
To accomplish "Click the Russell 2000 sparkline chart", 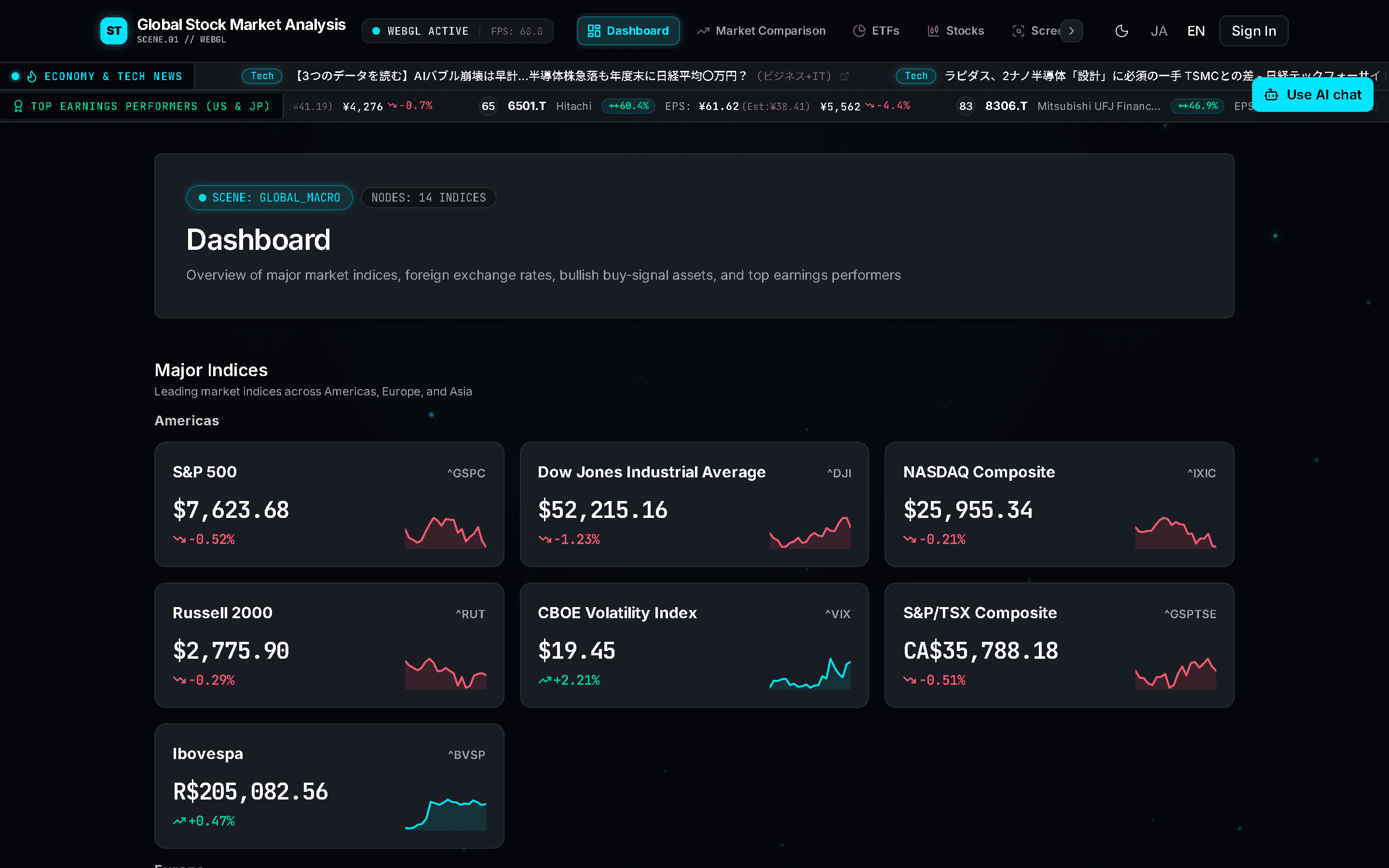I will tap(446, 673).
